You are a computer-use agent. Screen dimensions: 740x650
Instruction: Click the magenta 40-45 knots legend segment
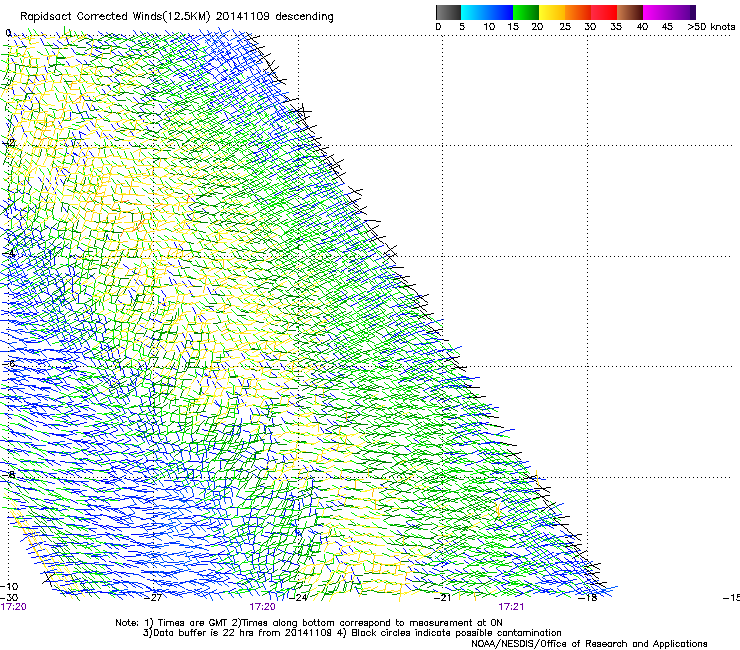656,12
